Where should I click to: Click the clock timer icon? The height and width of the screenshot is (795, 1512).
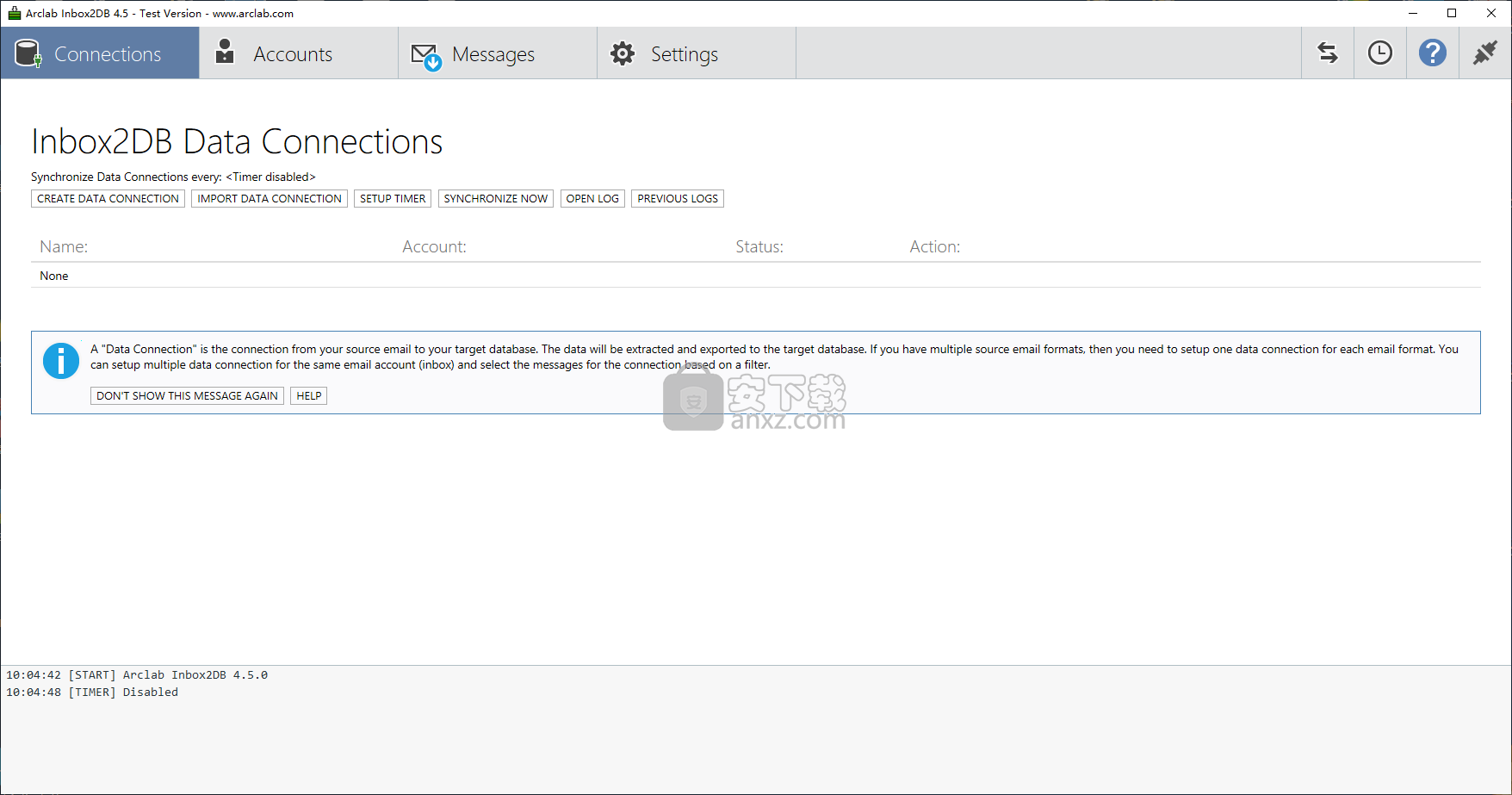(x=1380, y=53)
